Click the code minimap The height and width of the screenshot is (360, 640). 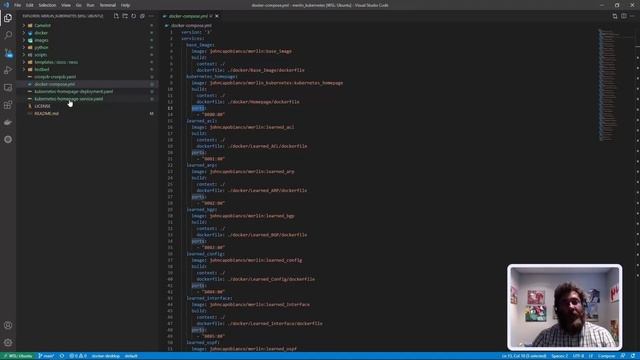tap(607, 85)
